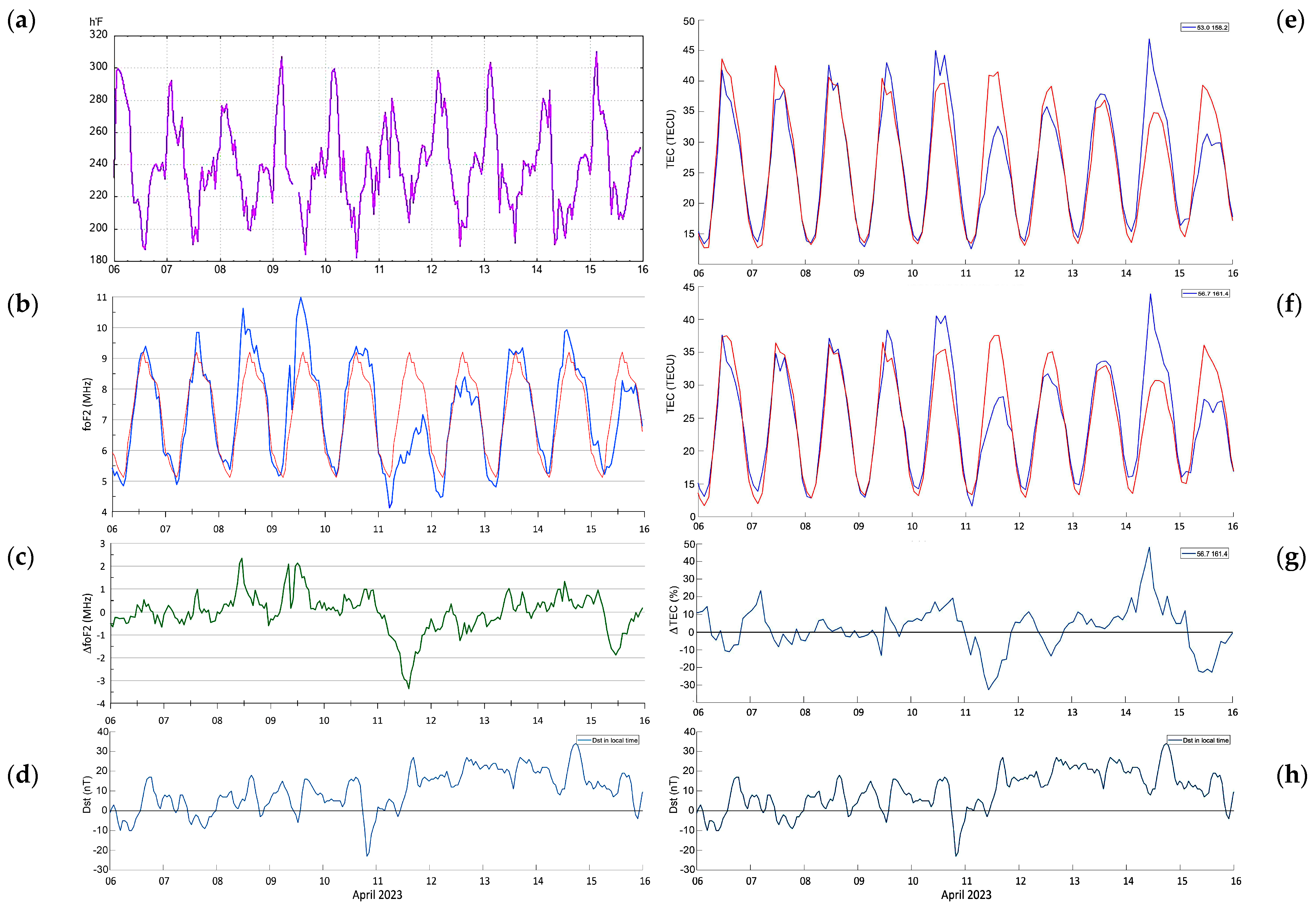
Task: Click the foF2 (MHz) axis label
Action: (x=87, y=404)
